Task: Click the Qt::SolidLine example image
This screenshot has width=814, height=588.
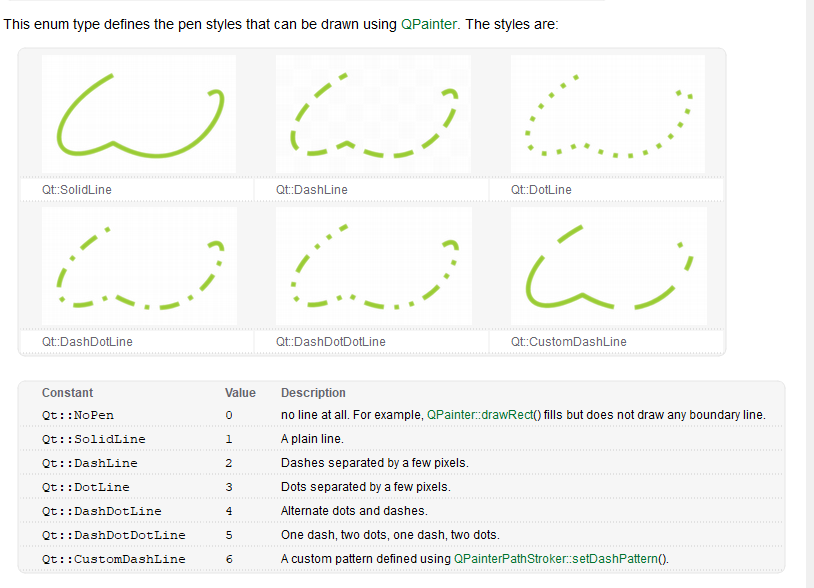Action: point(139,114)
